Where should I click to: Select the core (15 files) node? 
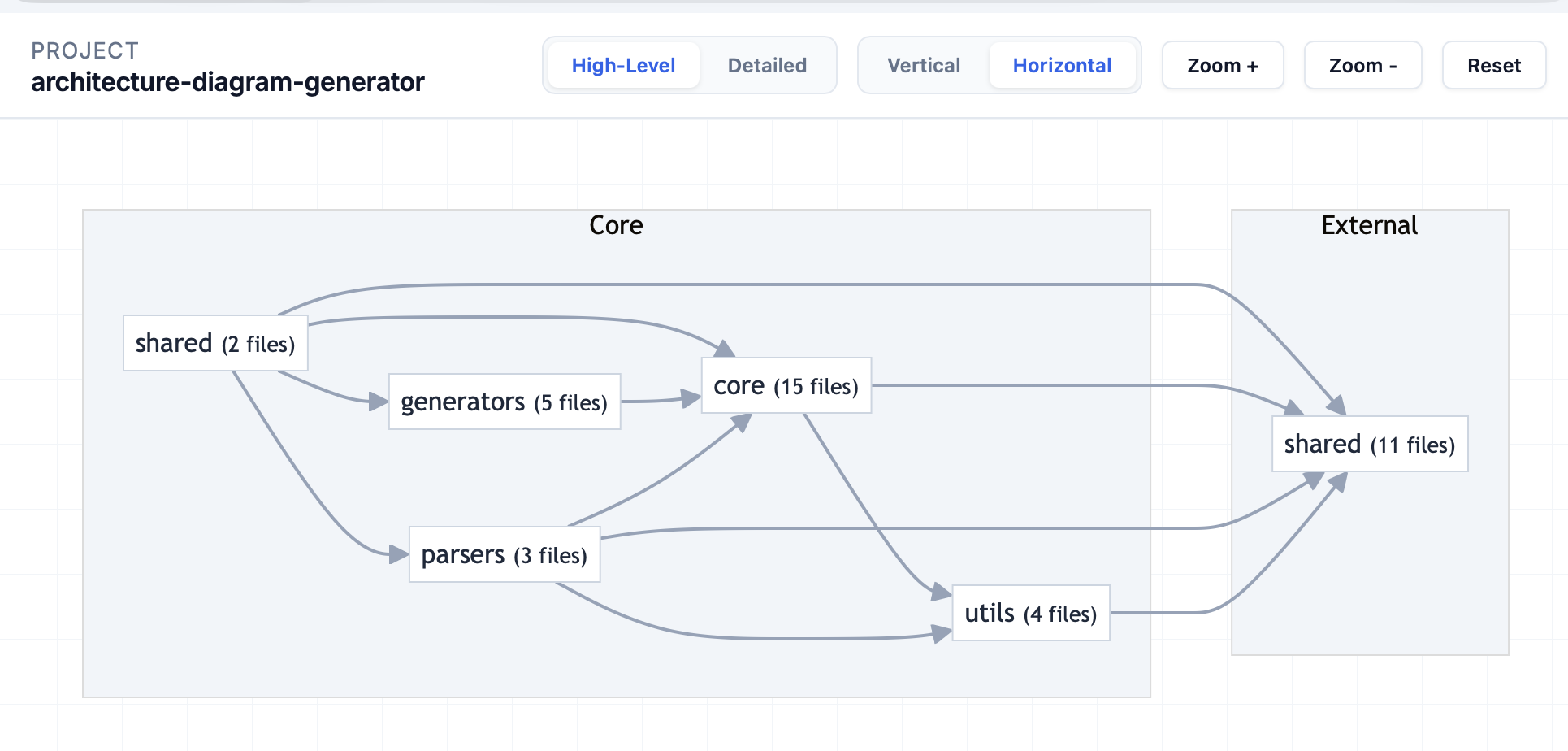tap(786, 385)
